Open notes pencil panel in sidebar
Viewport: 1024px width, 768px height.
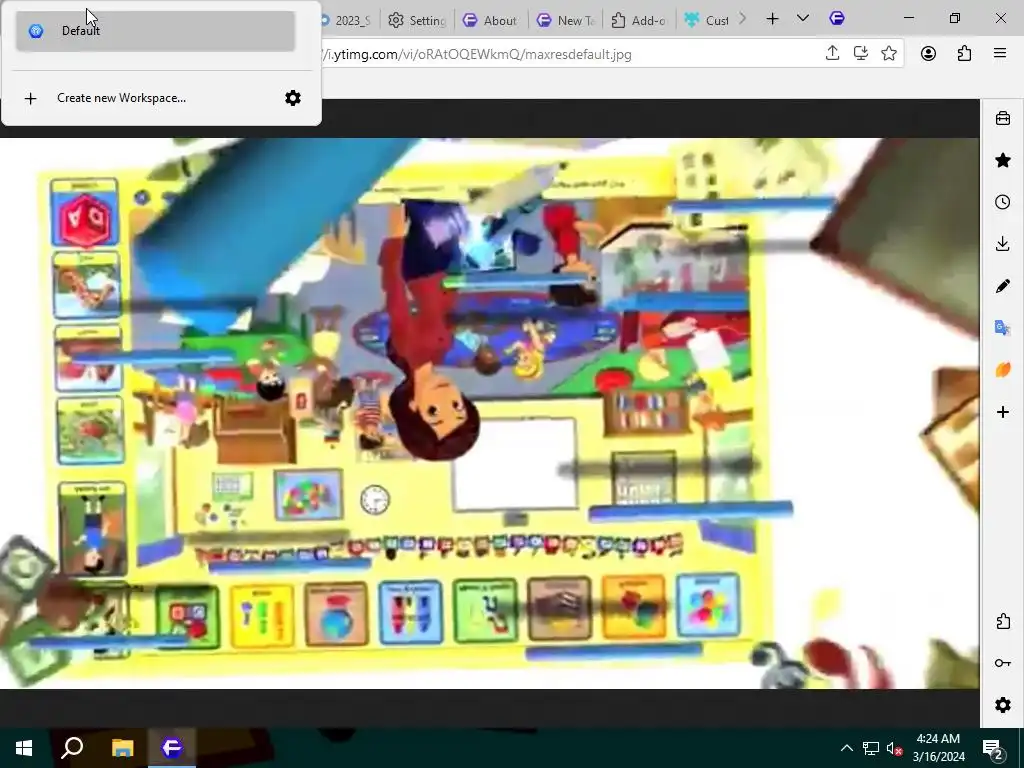(x=1002, y=285)
